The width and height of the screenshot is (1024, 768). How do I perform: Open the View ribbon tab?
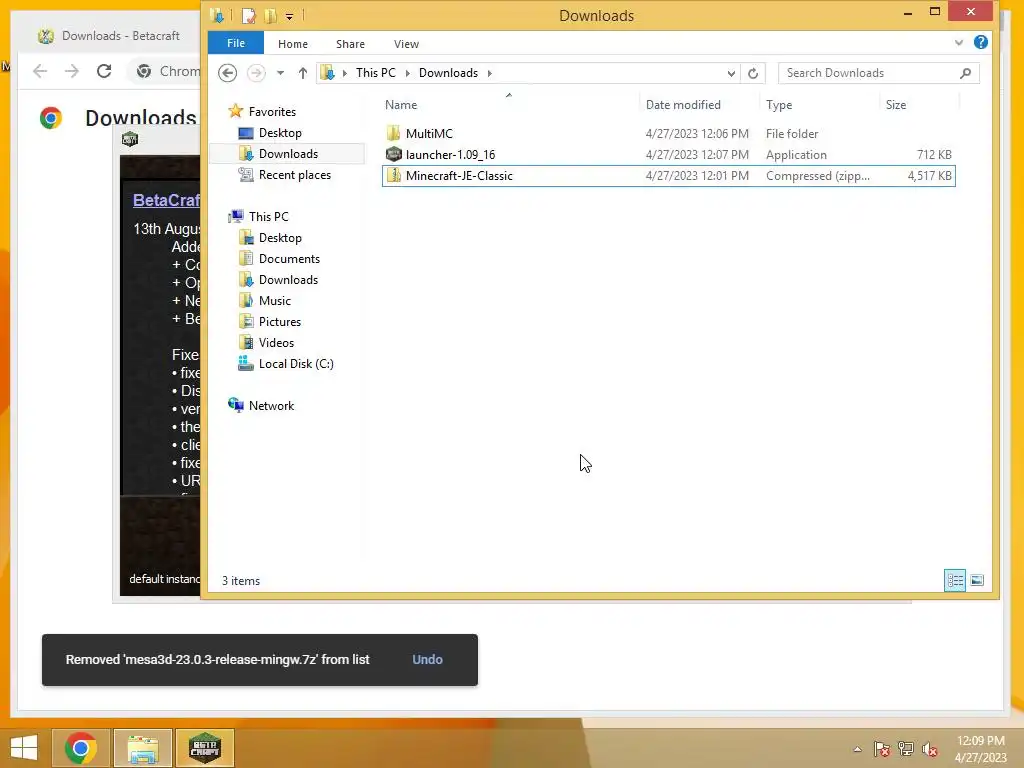coord(406,44)
